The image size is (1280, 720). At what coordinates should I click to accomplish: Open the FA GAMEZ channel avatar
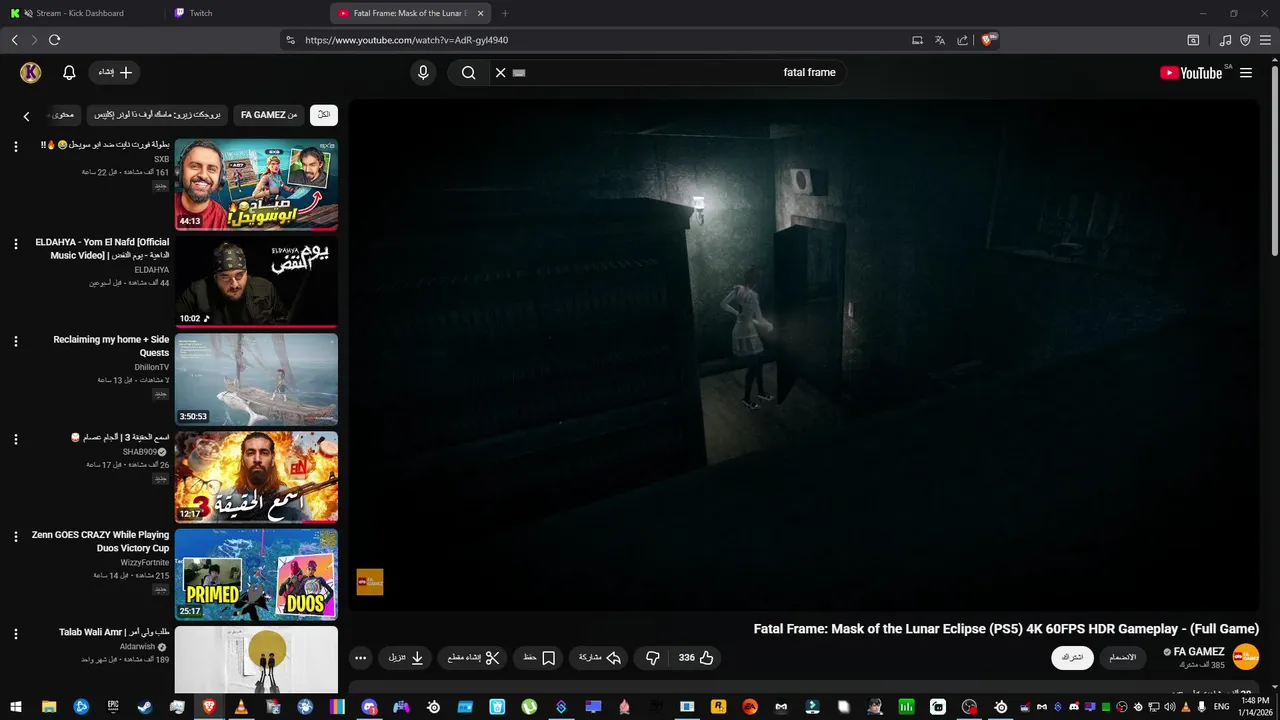coord(1246,657)
